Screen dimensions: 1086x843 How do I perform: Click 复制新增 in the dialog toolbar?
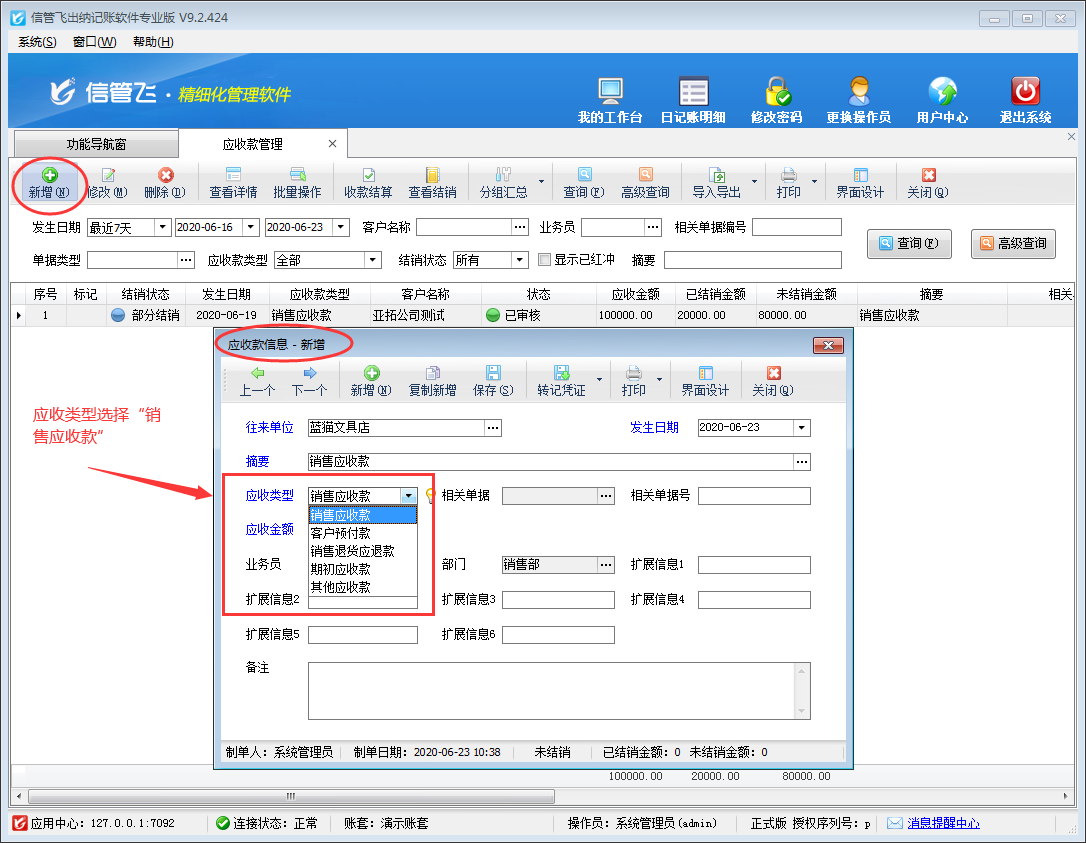432,381
